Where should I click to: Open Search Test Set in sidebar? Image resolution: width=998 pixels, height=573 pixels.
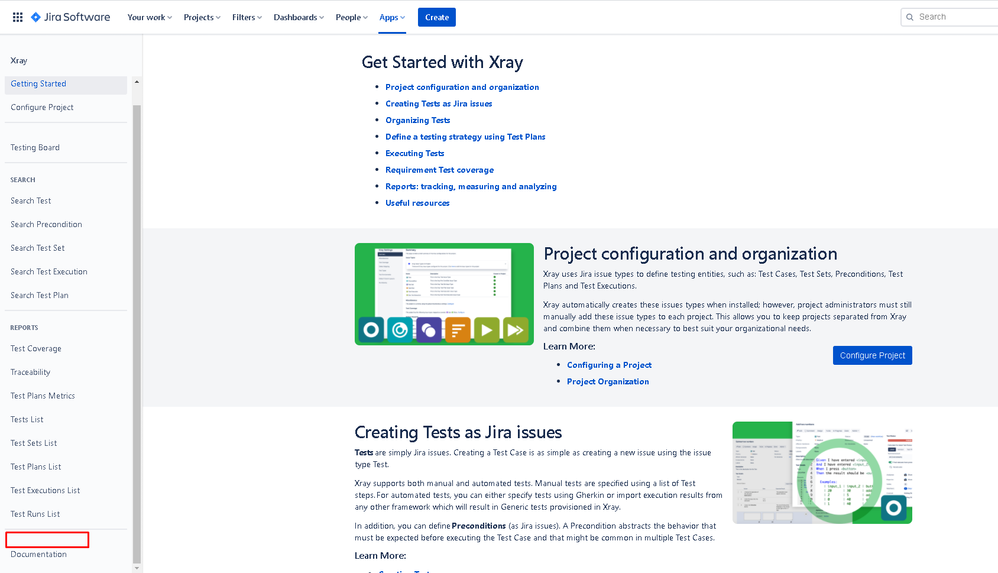coord(38,248)
